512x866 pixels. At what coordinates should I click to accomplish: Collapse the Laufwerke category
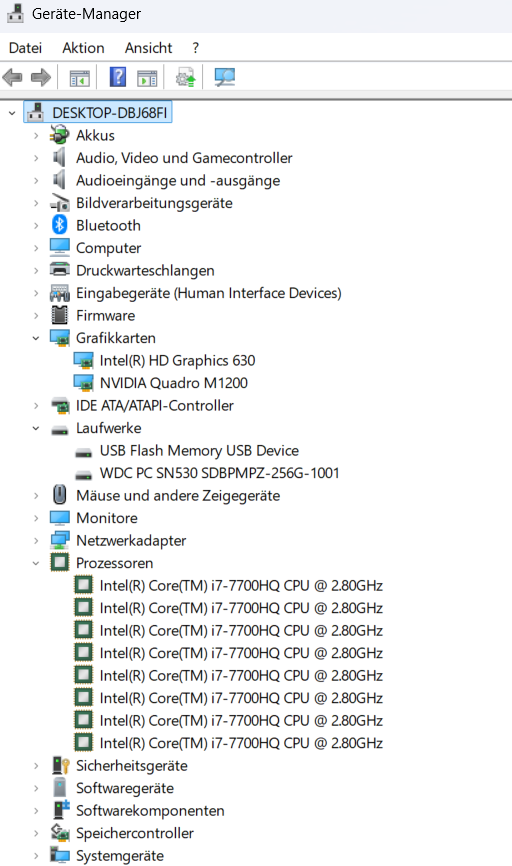[36, 428]
